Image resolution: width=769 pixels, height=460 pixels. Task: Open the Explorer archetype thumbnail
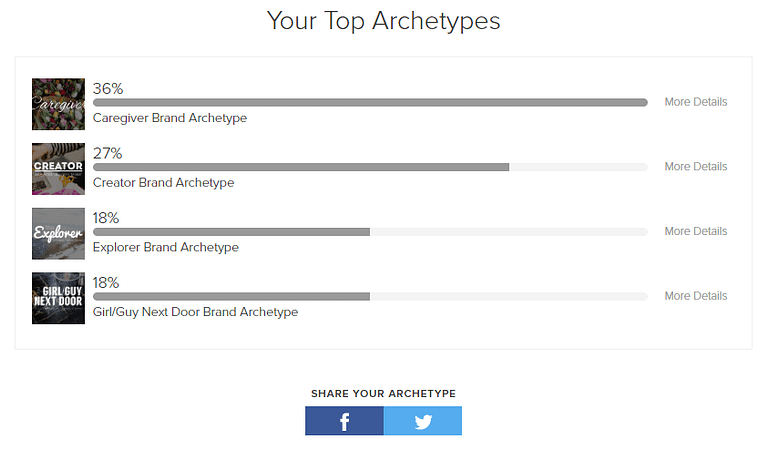[58, 233]
